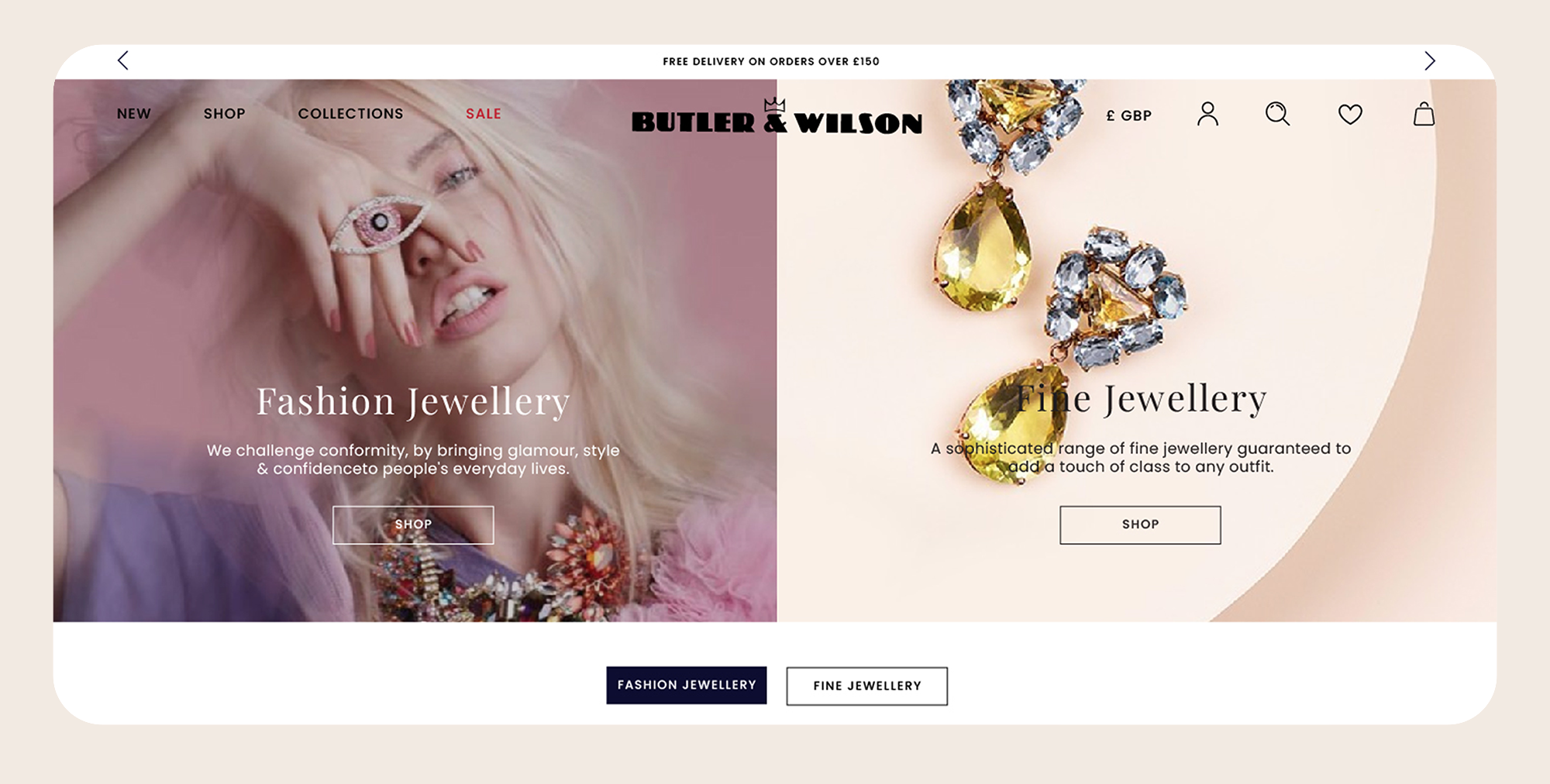Viewport: 1550px width, 784px height.
Task: Expand the COLLECTIONS navigation menu
Action: tap(351, 114)
